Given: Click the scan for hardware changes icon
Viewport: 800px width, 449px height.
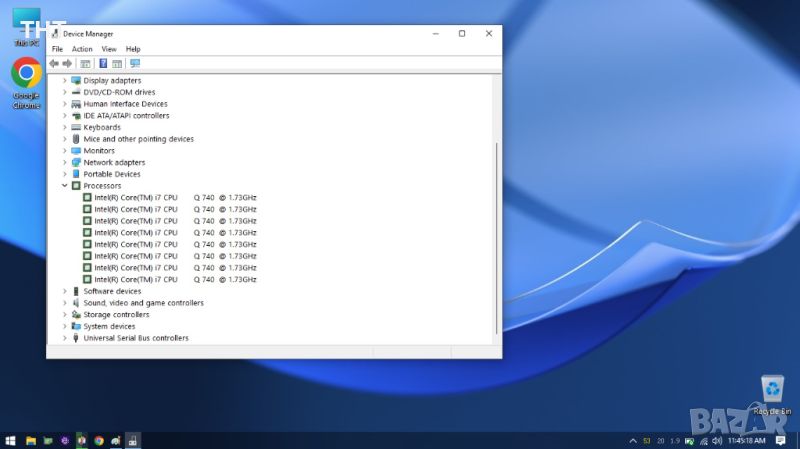Looking at the screenshot, I should [135, 63].
